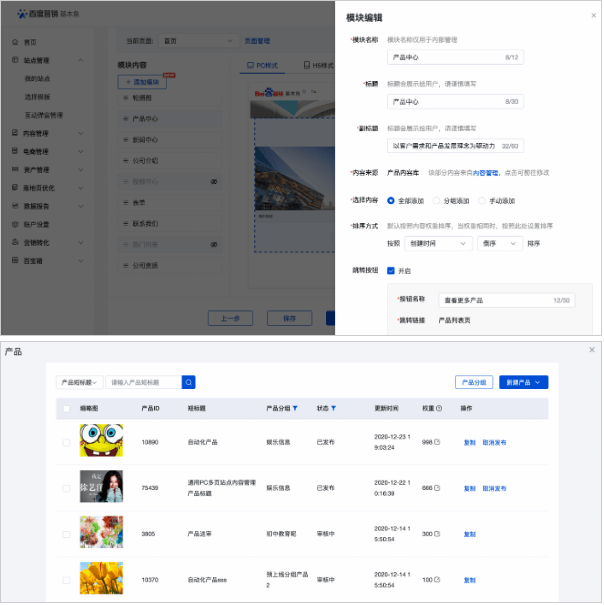Click 复制 for product 3805
The width and height of the screenshot is (604, 605).
coord(470,534)
